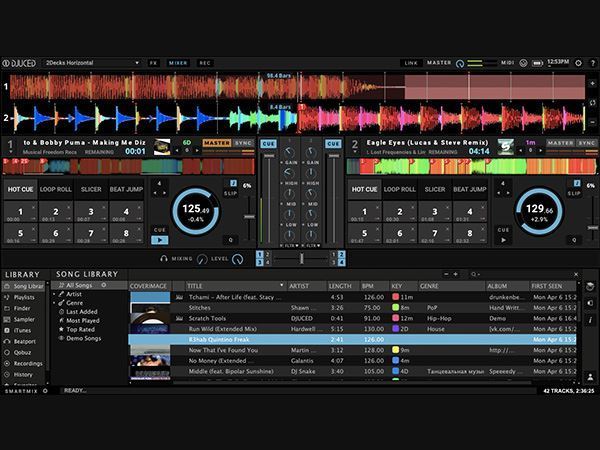Viewport: 600px width, 450px height.
Task: Toggle headphone CUE for the left channel
Action: pyautogui.click(x=269, y=144)
